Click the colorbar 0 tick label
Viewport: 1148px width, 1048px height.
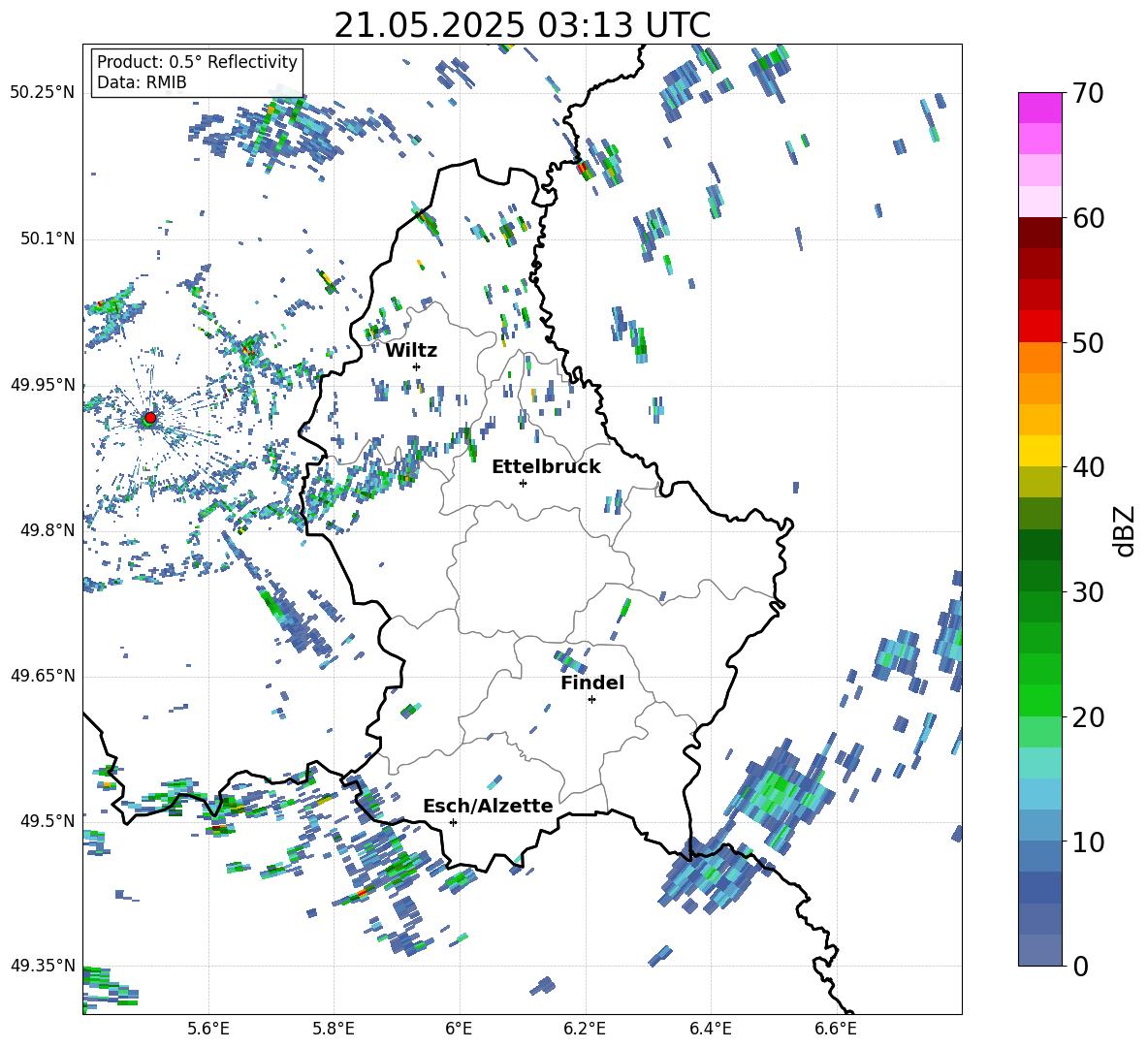pos(1080,966)
